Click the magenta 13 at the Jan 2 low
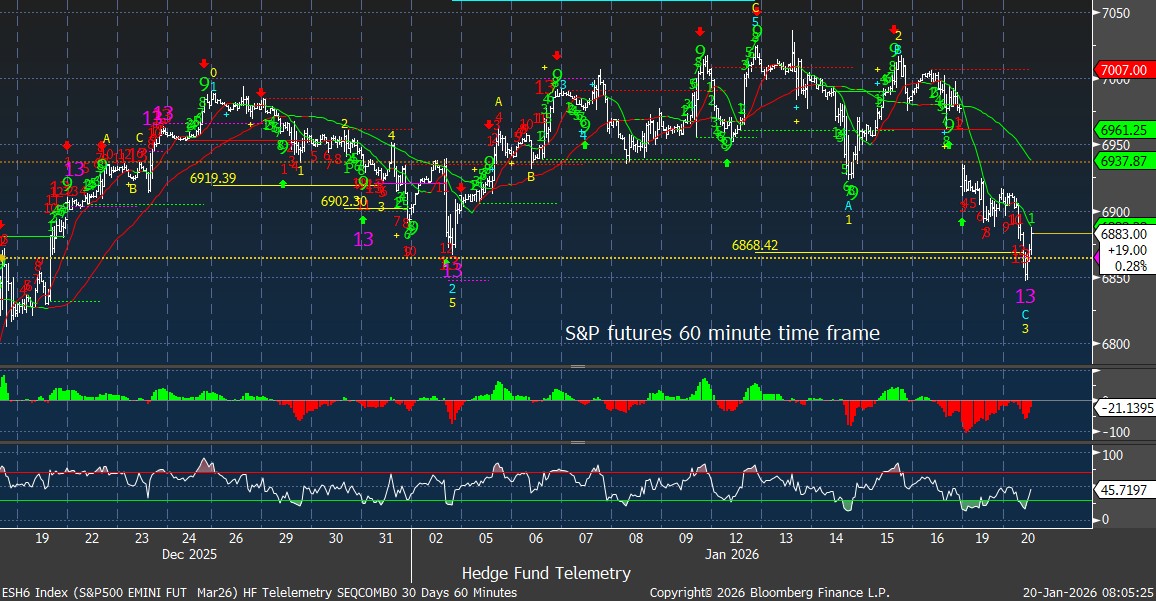This screenshot has width=1156, height=601. (452, 269)
